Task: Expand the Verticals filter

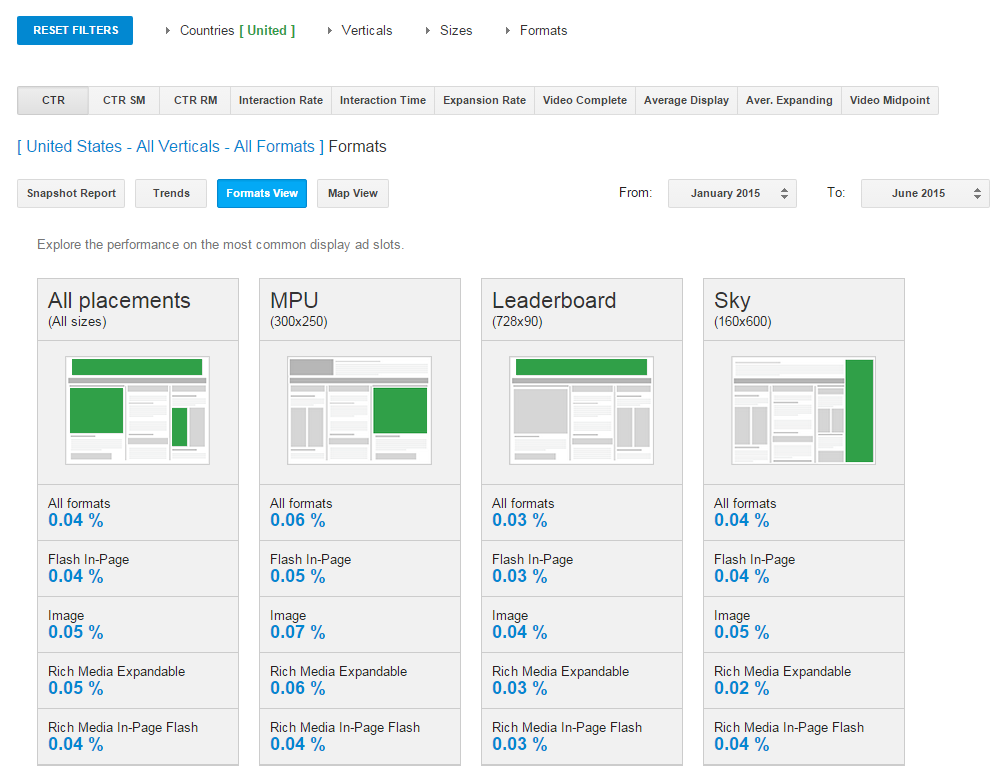Action: tap(366, 31)
